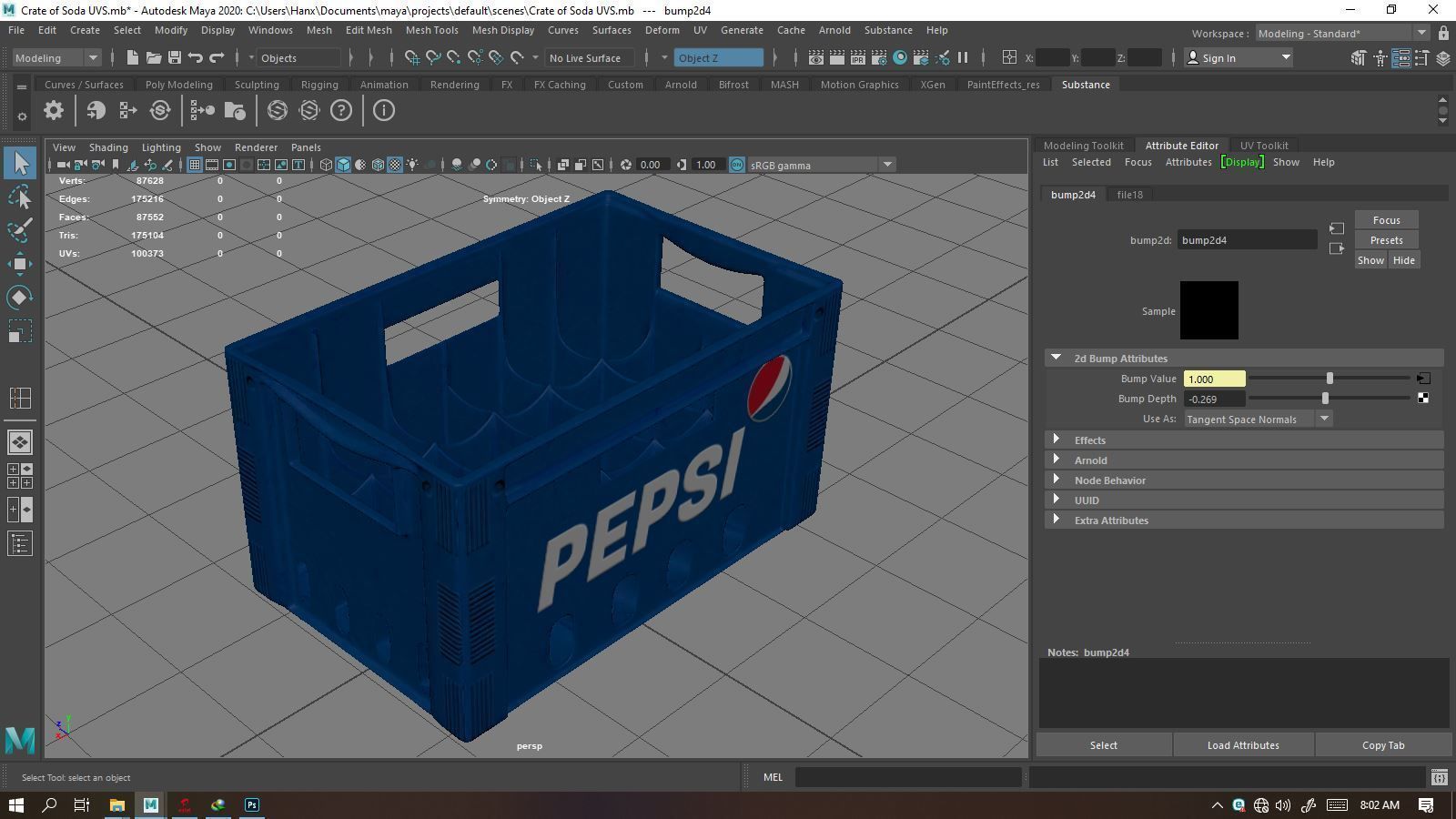Viewport: 1456px width, 819px height.
Task: Toggle the Modeling Toolkit panel icon
Action: (1360, 57)
